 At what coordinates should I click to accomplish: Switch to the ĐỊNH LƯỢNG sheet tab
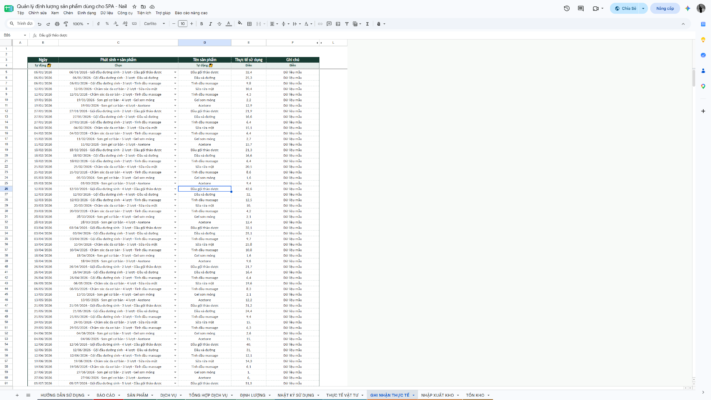[253, 395]
